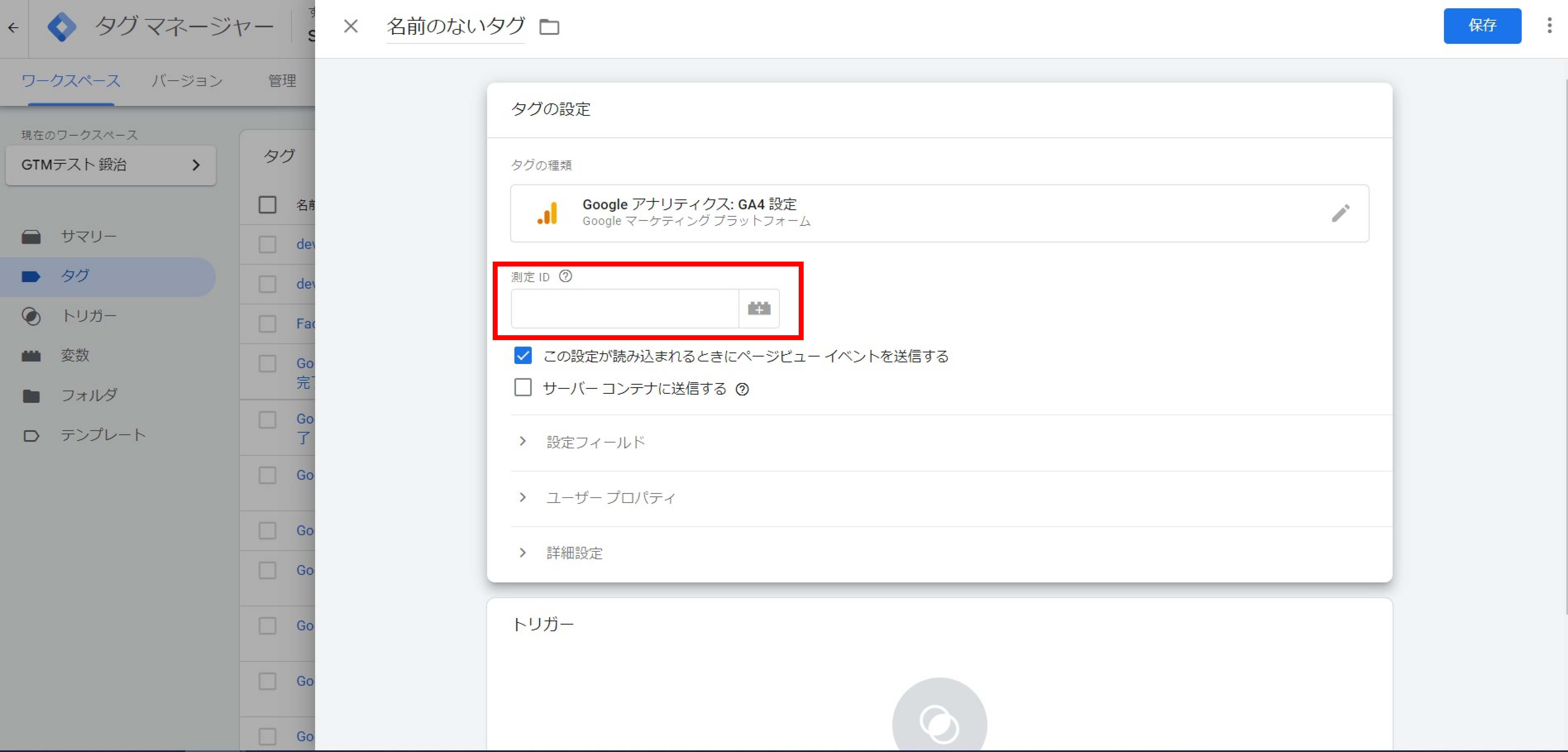The width and height of the screenshot is (1568, 752).
Task: Edit tag type with pencil icon
Action: pyautogui.click(x=1340, y=213)
